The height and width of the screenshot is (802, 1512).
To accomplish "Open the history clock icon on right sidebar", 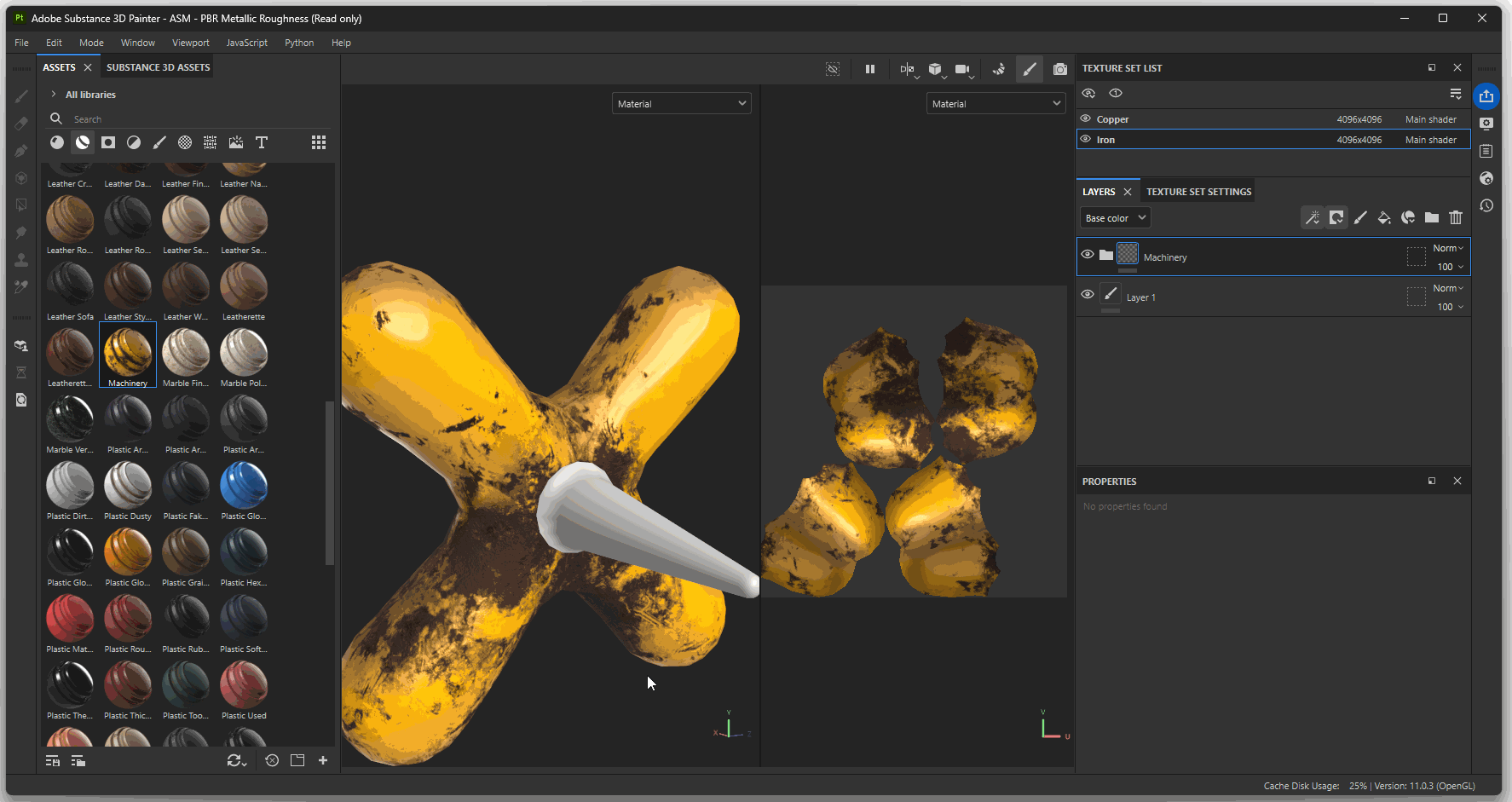I will click(x=1486, y=205).
